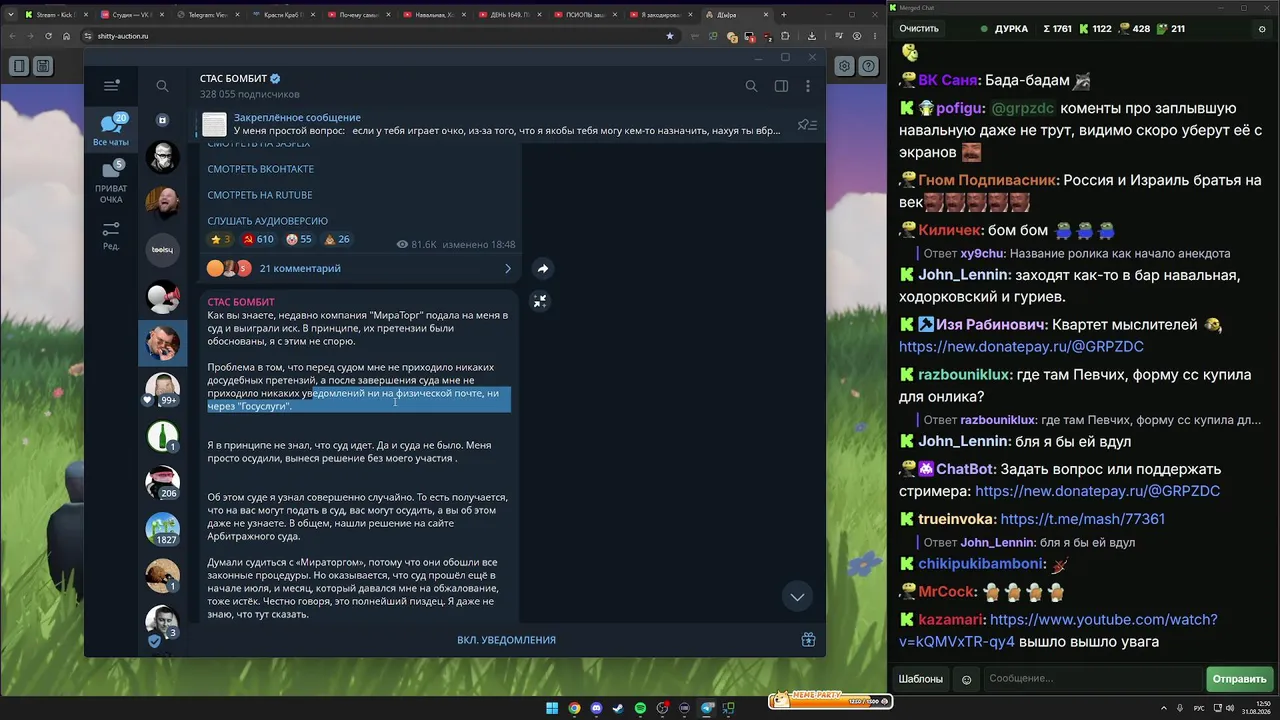Image resolution: width=1280 pixels, height=720 pixels.
Task: Toggle the clown reaction with 55
Action: pos(299,240)
